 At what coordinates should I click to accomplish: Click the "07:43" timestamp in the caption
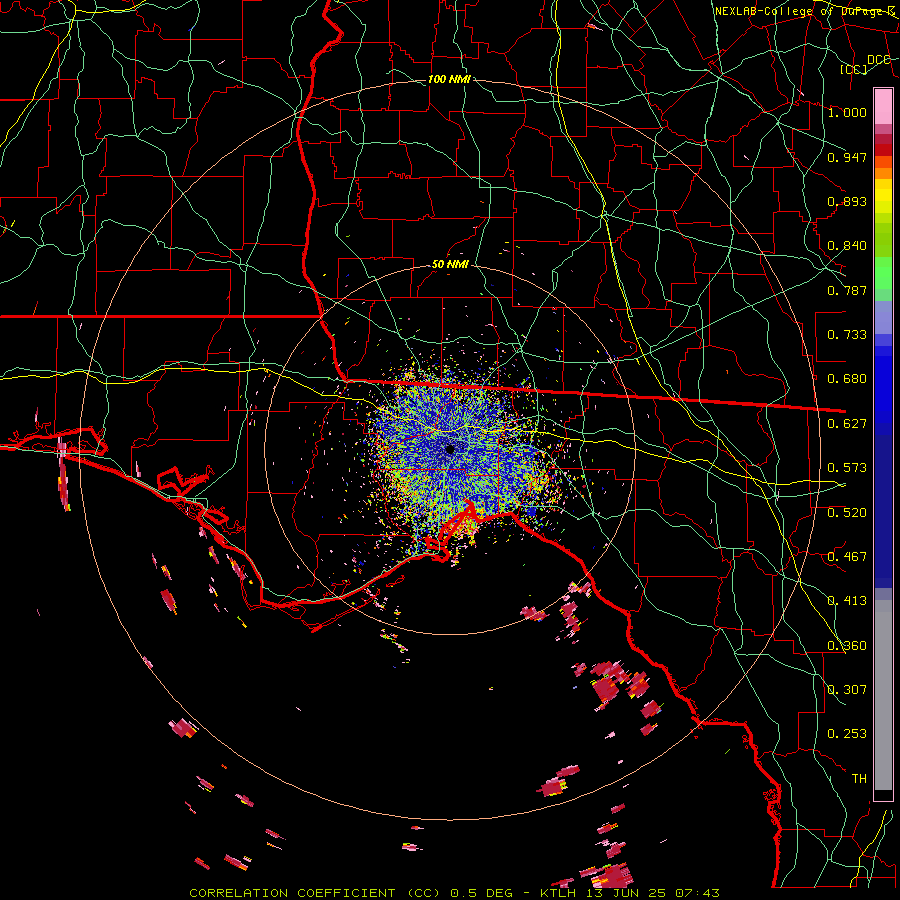point(697,893)
